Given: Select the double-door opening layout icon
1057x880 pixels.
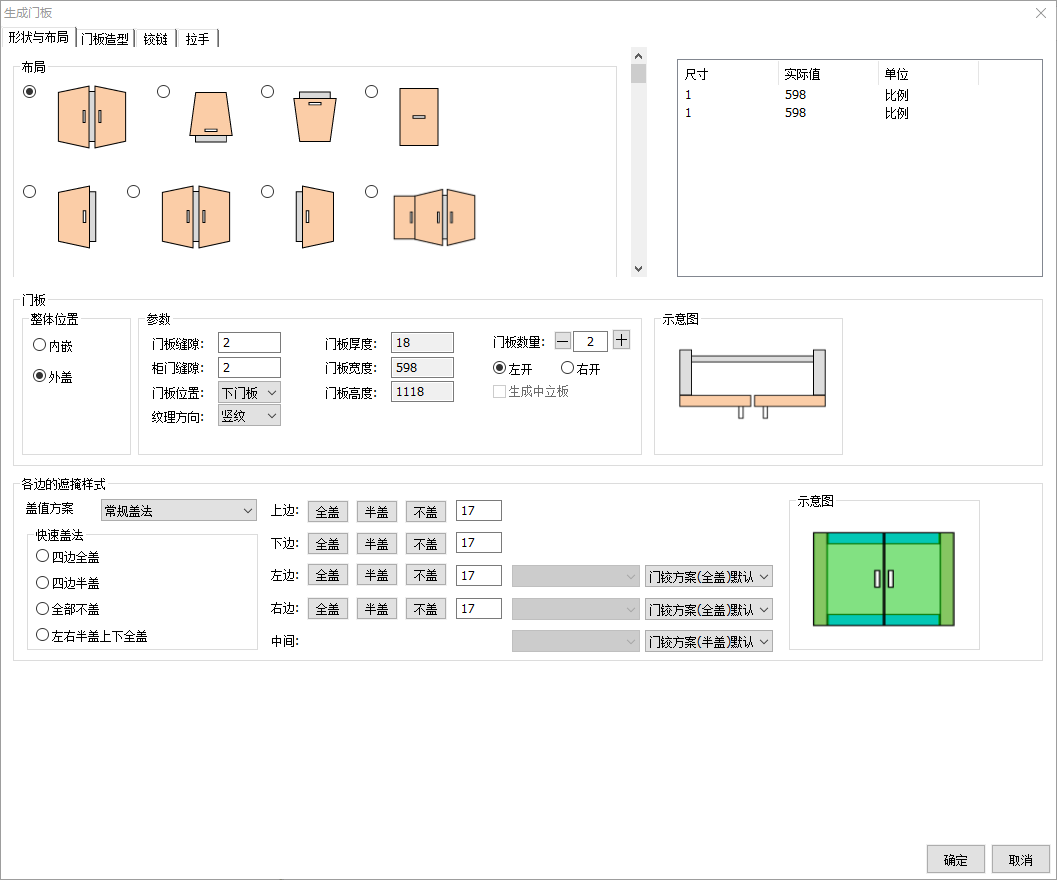Looking at the screenshot, I should click(92, 117).
